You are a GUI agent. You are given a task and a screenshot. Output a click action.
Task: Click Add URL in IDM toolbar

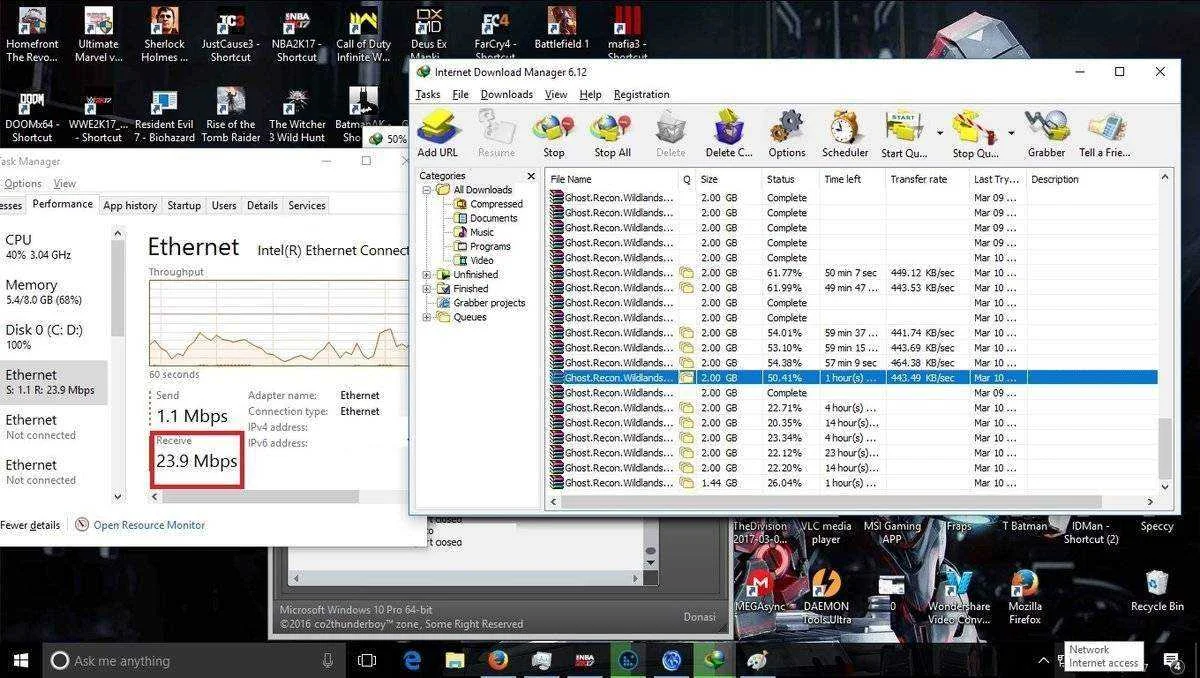tap(437, 133)
